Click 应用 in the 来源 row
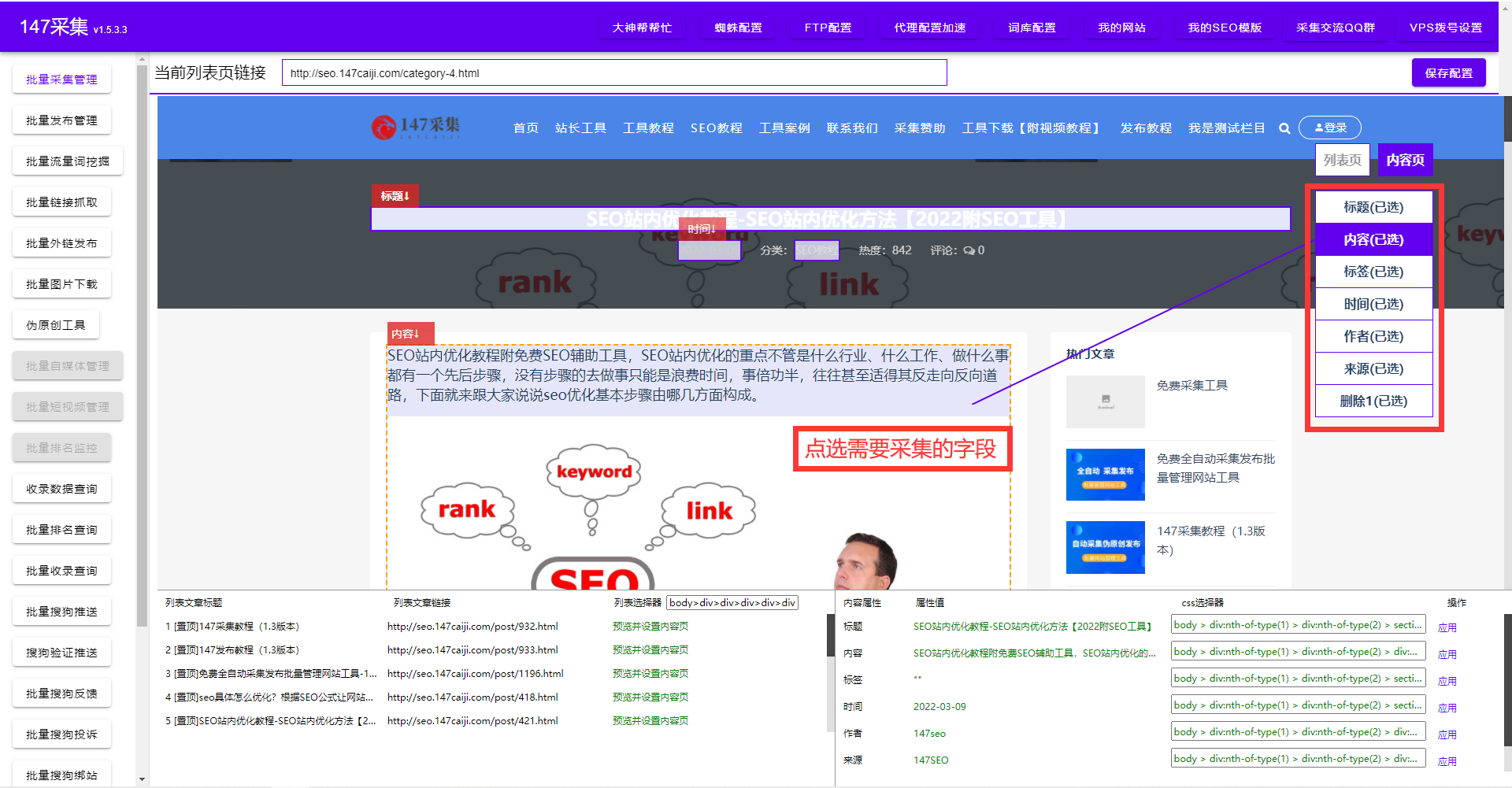Image resolution: width=1512 pixels, height=788 pixels. (1447, 761)
